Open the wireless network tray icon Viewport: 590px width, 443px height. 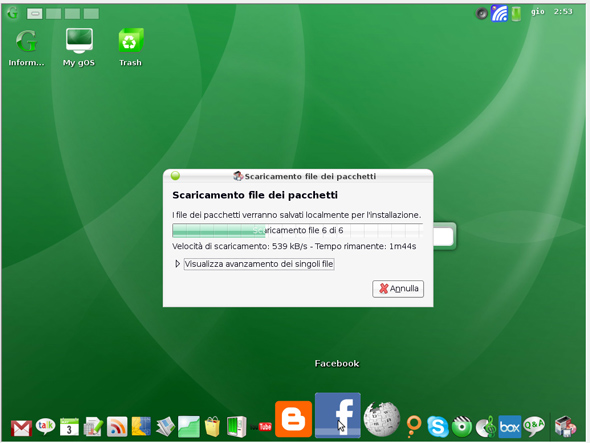tap(499, 14)
